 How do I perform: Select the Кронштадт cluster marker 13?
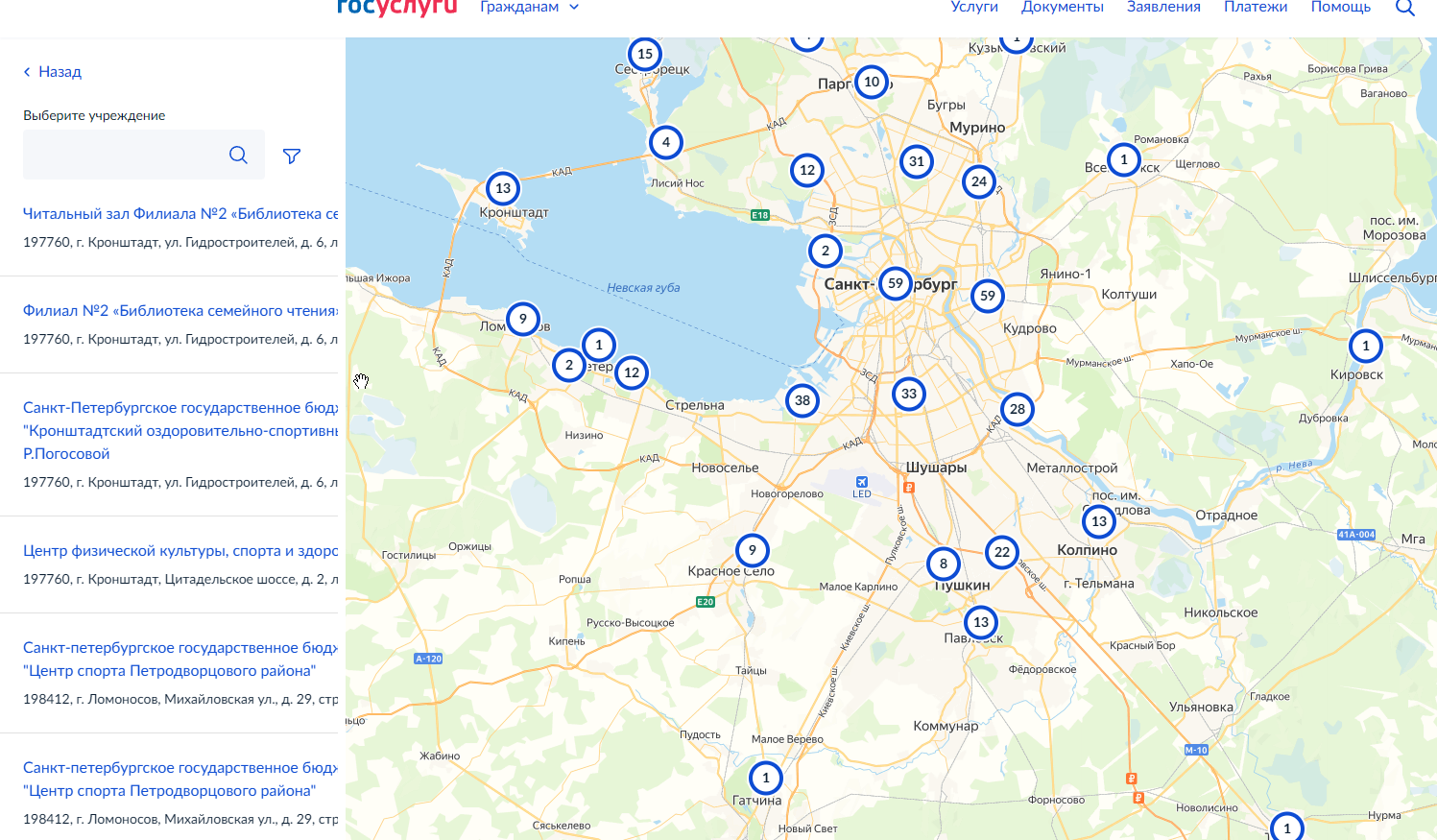click(x=503, y=188)
